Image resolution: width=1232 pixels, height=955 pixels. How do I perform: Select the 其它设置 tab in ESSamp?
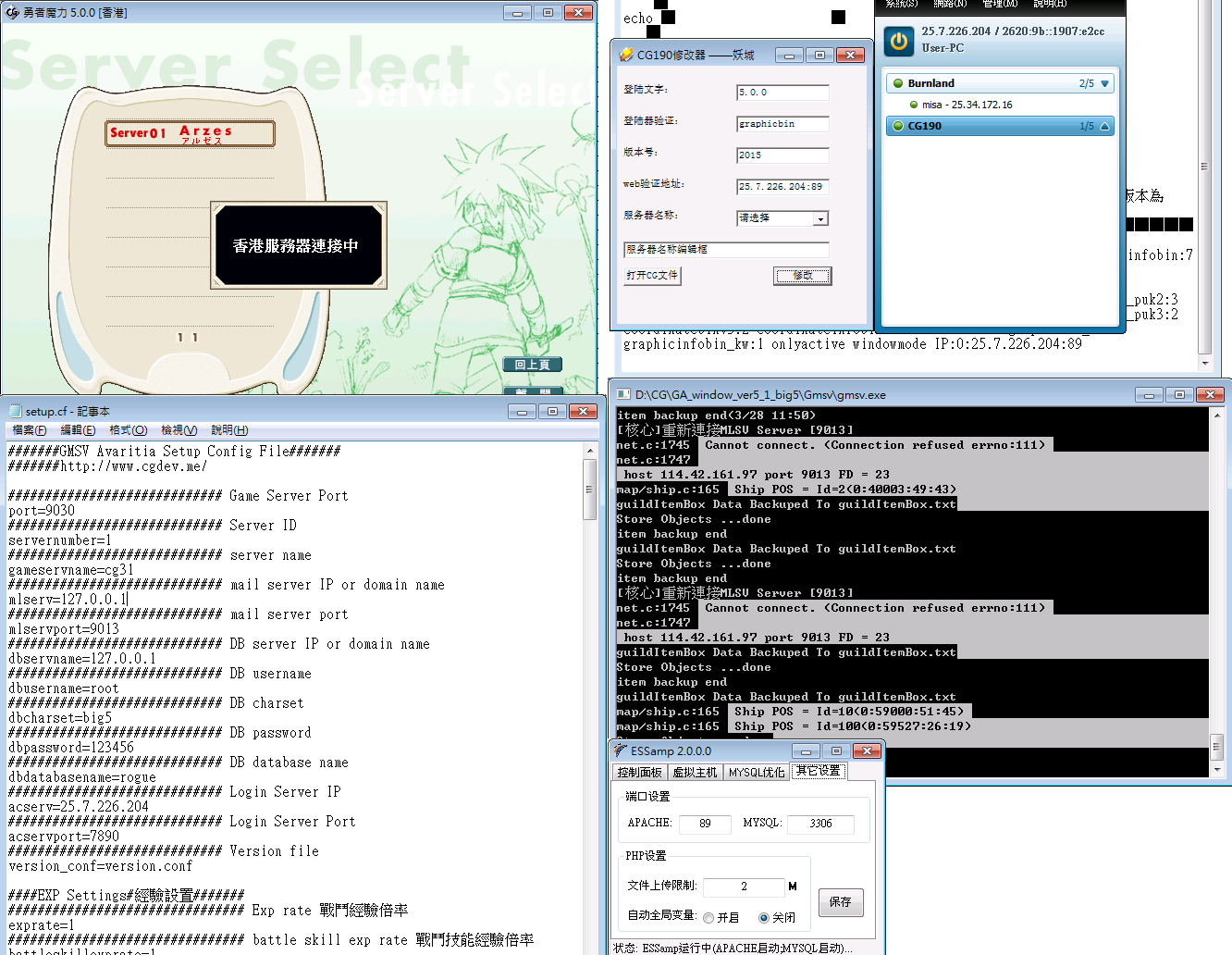(819, 771)
